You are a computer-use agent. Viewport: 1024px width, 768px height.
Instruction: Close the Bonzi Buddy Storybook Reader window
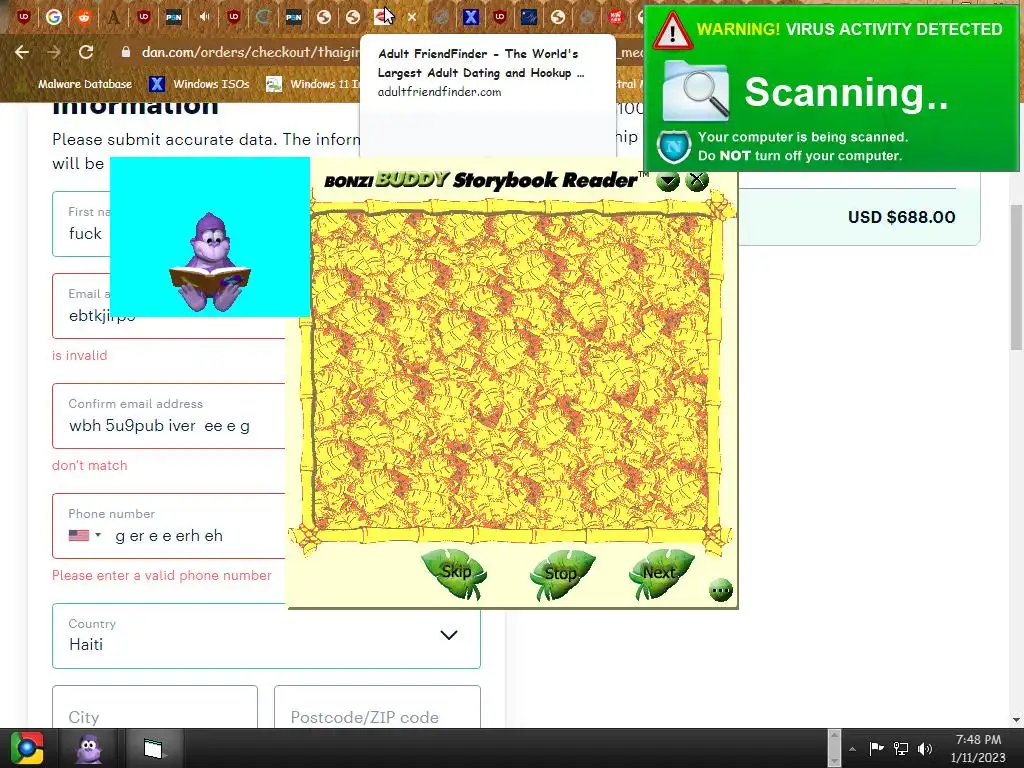click(697, 180)
